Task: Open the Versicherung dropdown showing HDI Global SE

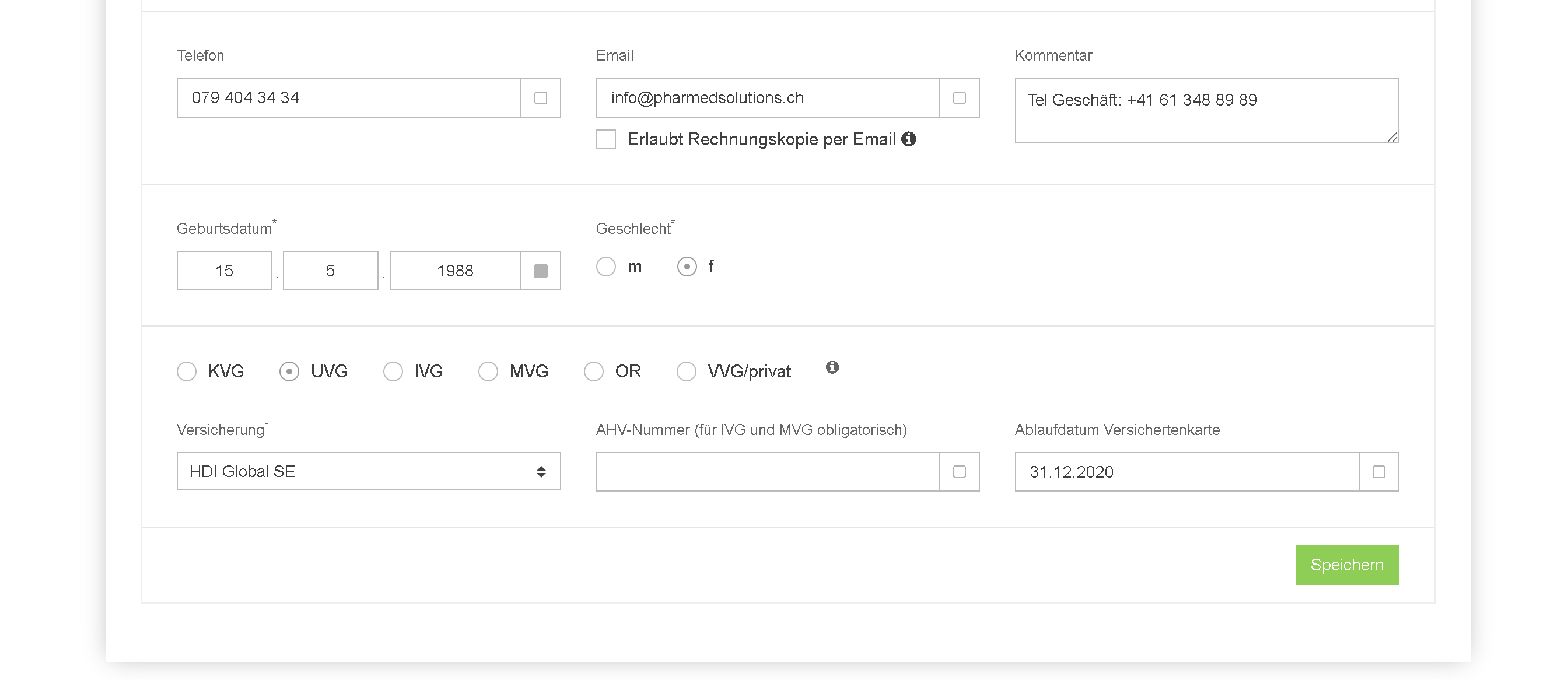Action: point(369,471)
